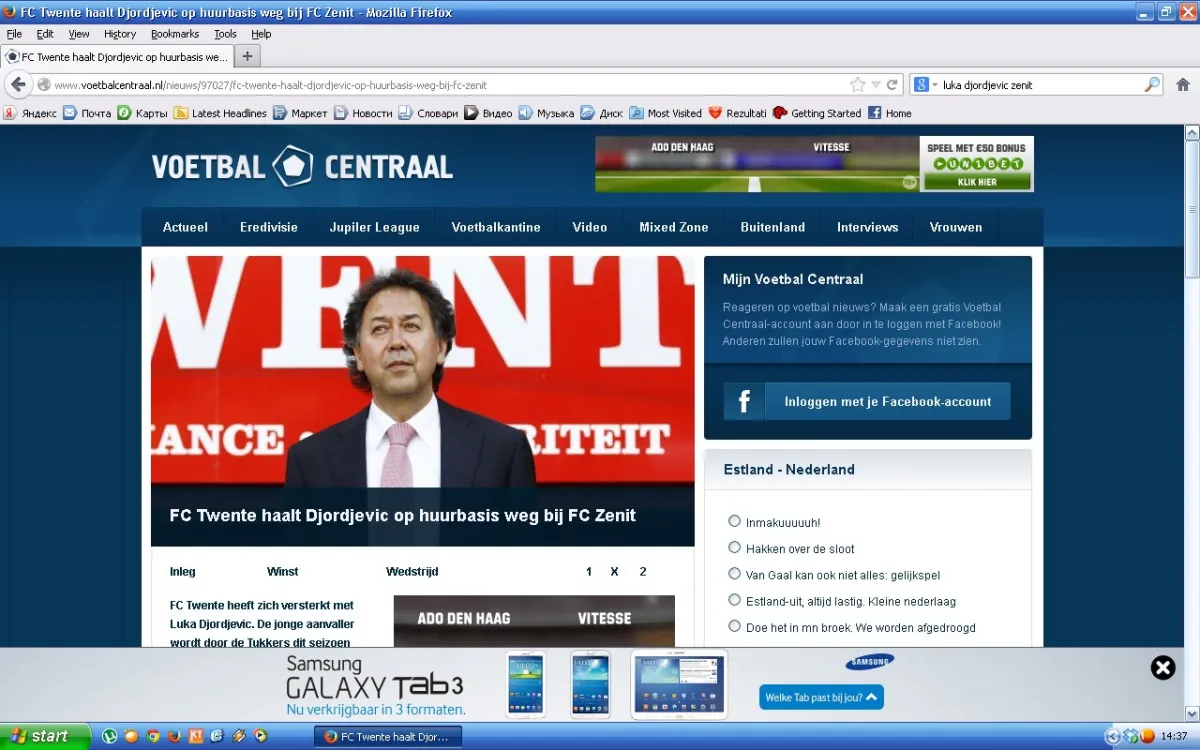Open the View menu
Screen dimensions: 1200x750
coord(79,34)
